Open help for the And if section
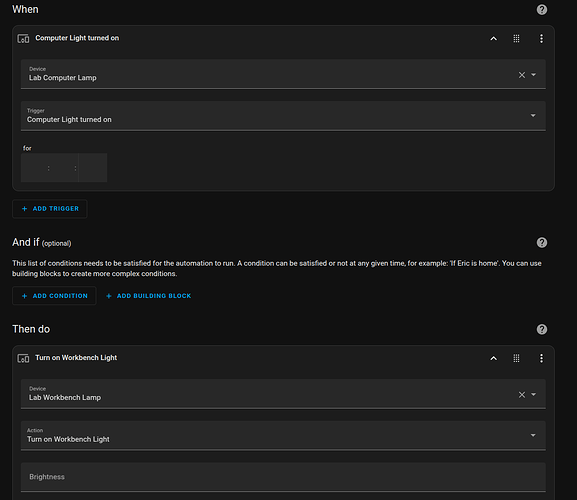The width and height of the screenshot is (577, 500). (x=541, y=242)
